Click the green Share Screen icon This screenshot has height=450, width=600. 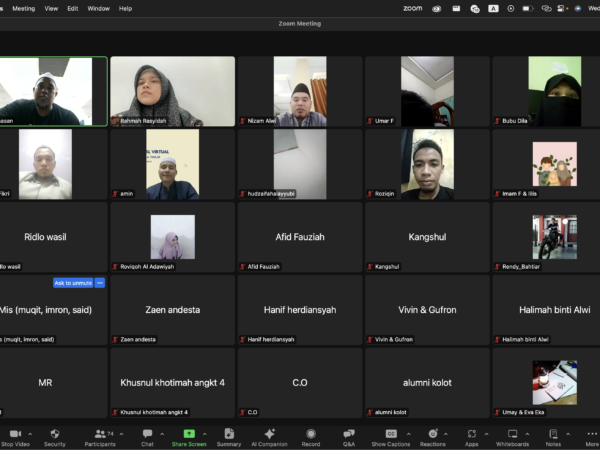point(189,434)
